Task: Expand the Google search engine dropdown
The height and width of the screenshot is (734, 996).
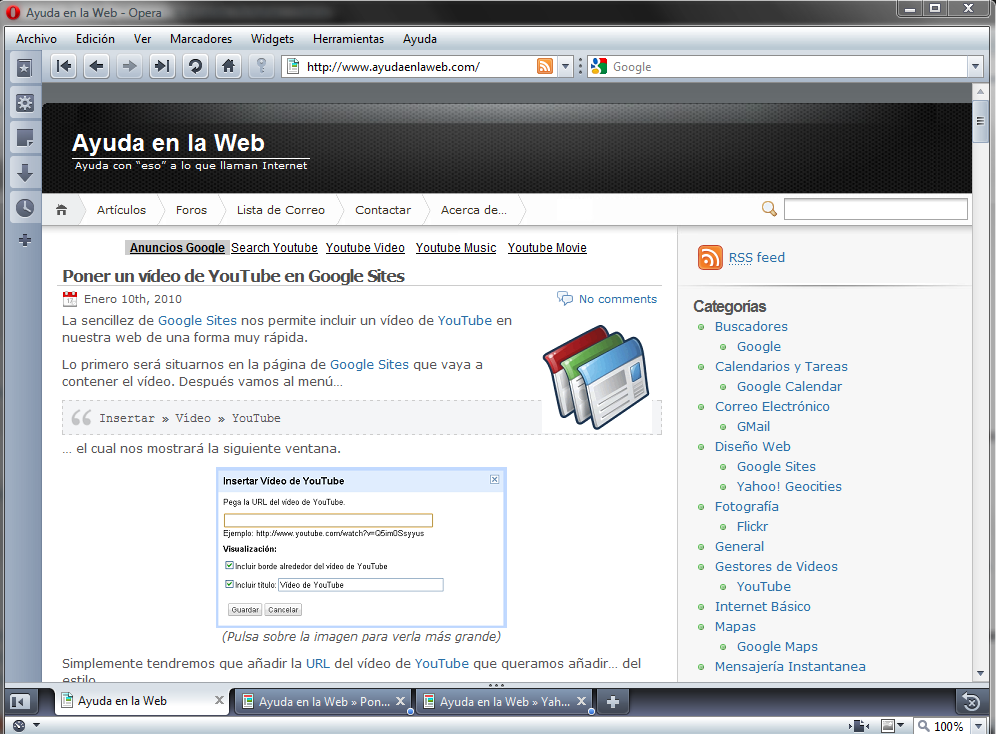Action: pos(976,66)
